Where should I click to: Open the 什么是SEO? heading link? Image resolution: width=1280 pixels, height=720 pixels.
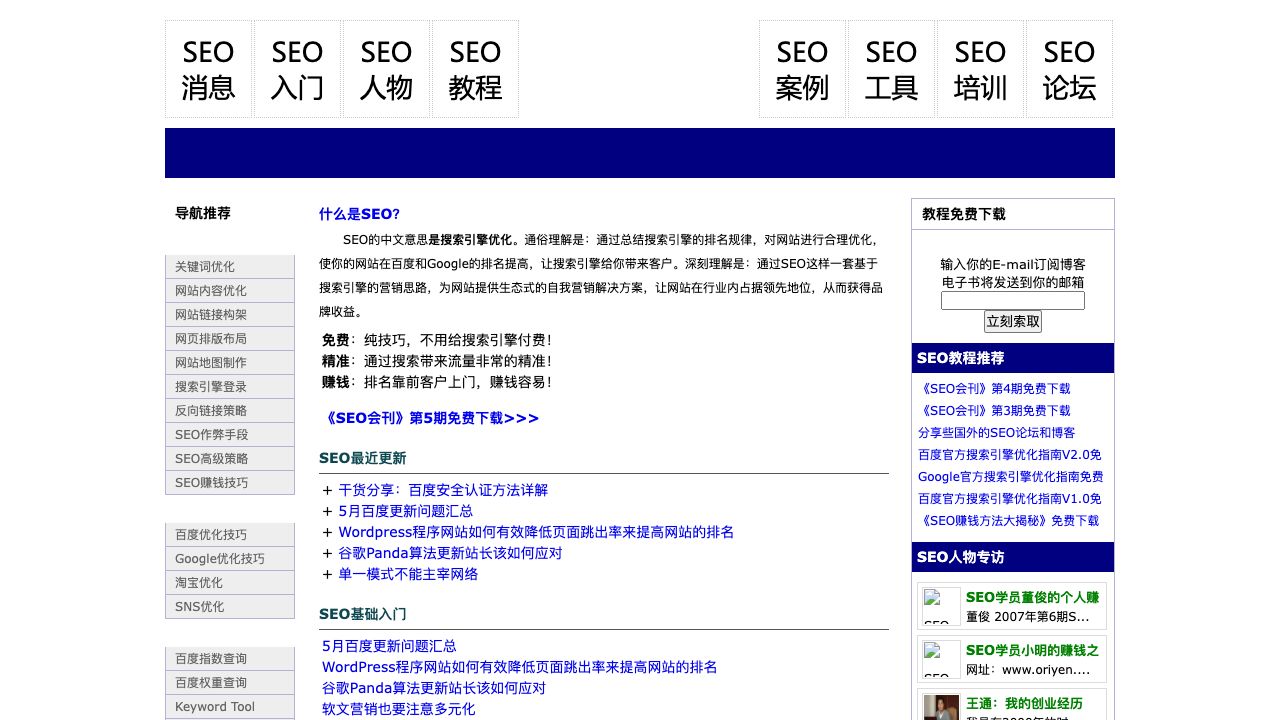click(x=359, y=214)
